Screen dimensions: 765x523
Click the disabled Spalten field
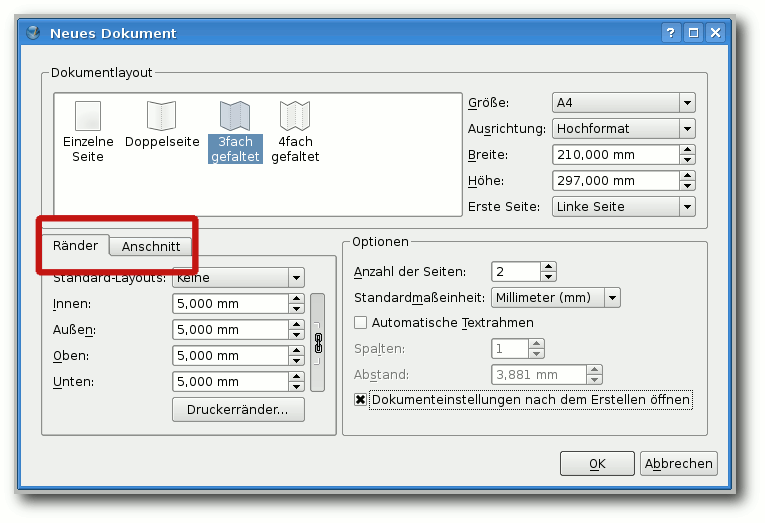(x=510, y=349)
